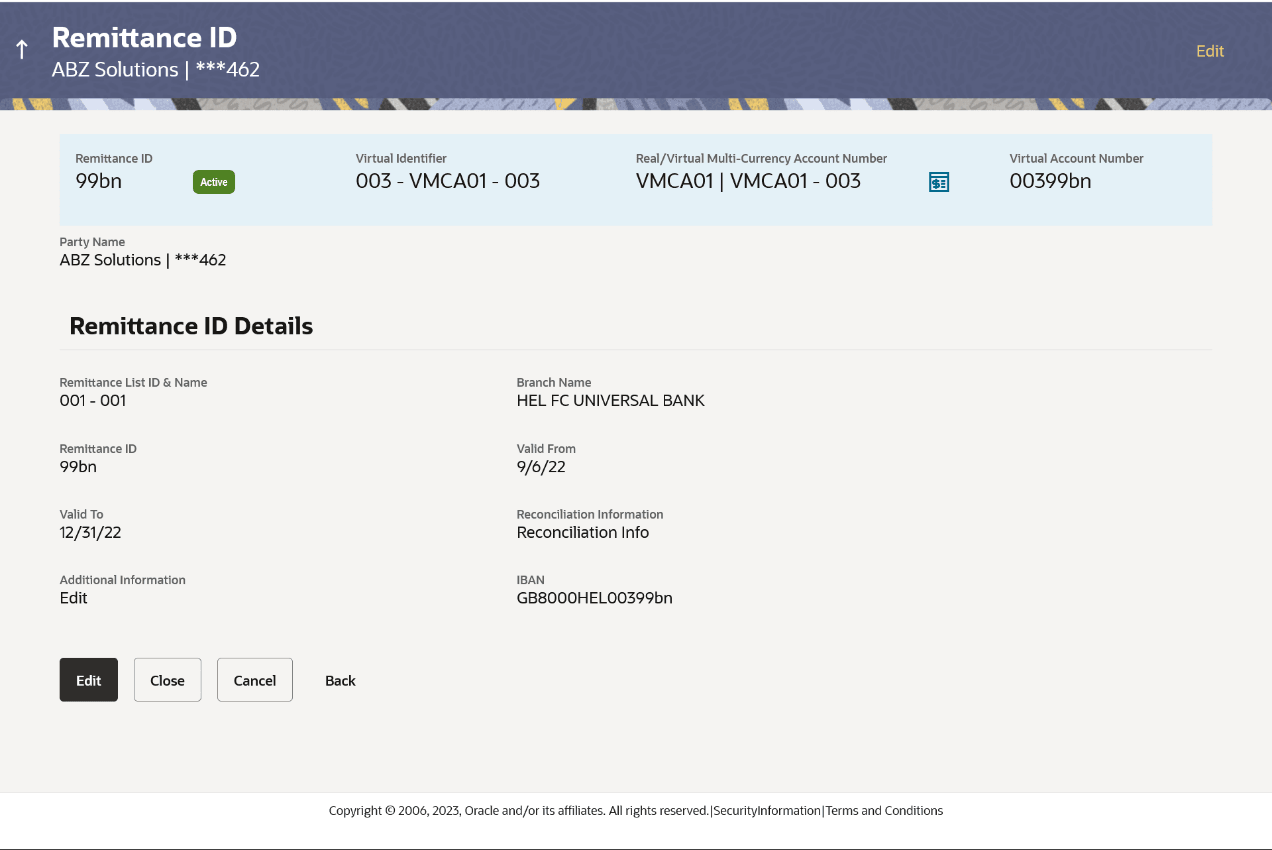The width and height of the screenshot is (1272, 850).
Task: Open the account details icon beside VMCA01 - 003
Action: point(938,182)
